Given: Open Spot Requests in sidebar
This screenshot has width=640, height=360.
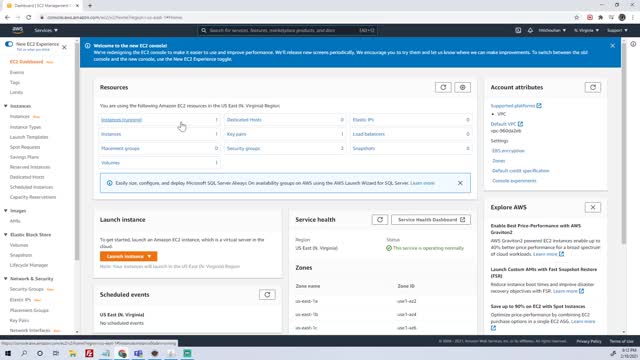Looking at the screenshot, I should click(x=25, y=147).
